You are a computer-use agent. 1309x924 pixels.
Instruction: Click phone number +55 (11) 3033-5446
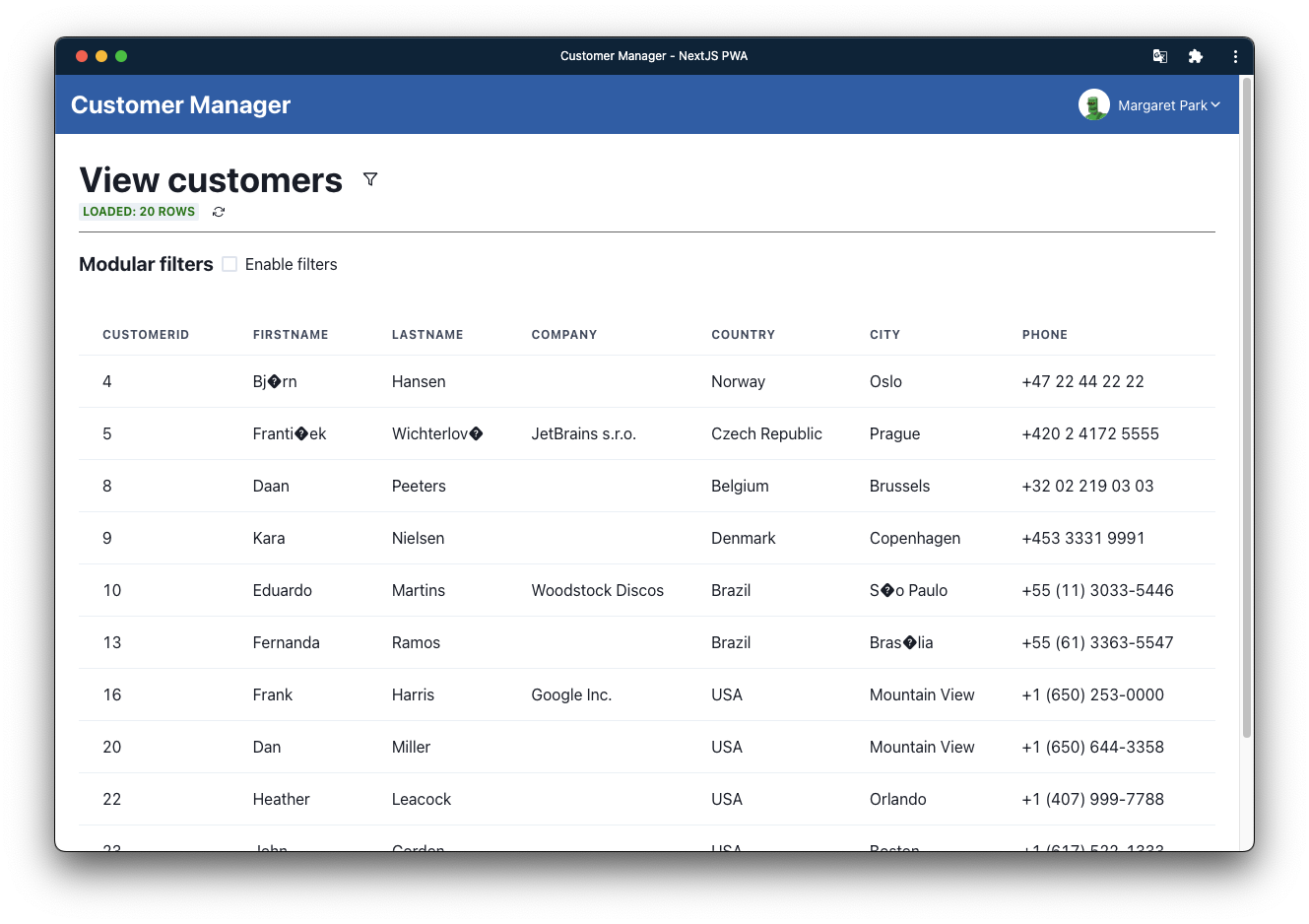pyautogui.click(x=1097, y=590)
